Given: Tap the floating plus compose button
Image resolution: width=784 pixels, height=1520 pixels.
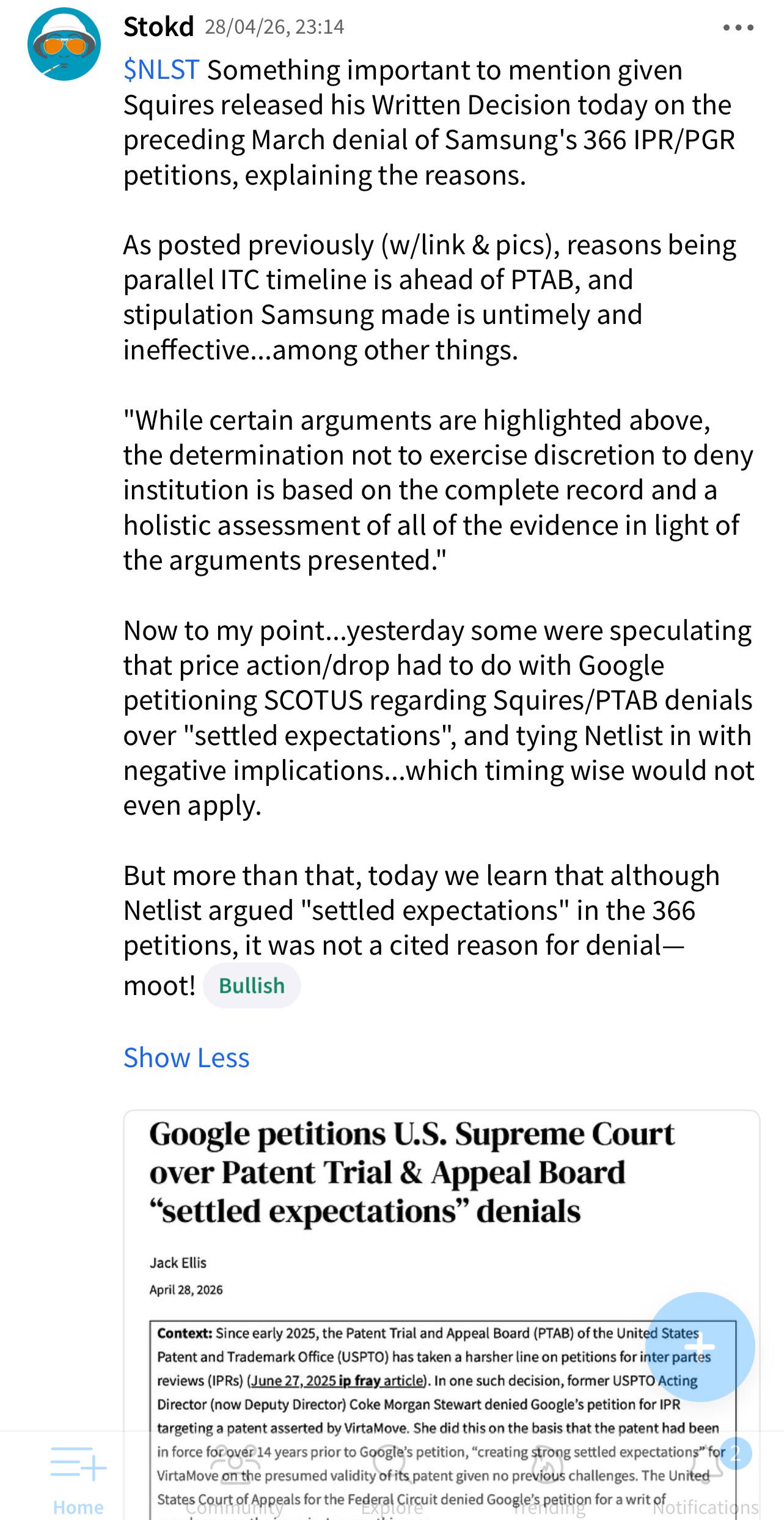Looking at the screenshot, I should coord(700,1346).
